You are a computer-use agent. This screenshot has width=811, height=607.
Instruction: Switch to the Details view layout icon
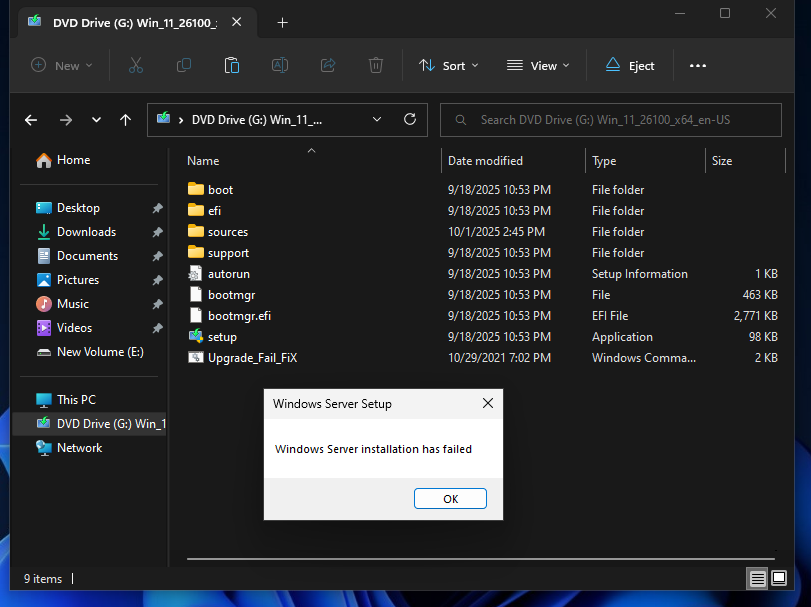coord(757,578)
